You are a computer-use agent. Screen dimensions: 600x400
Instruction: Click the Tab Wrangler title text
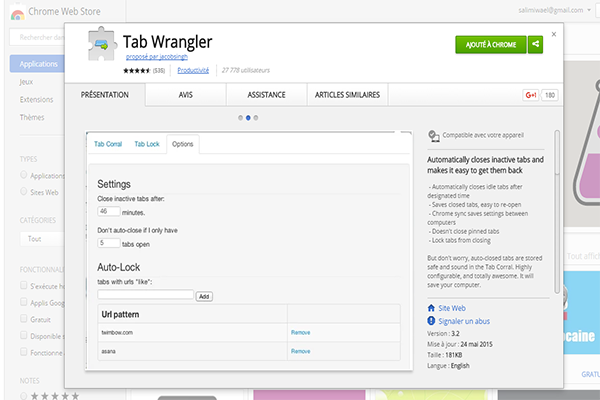(167, 42)
